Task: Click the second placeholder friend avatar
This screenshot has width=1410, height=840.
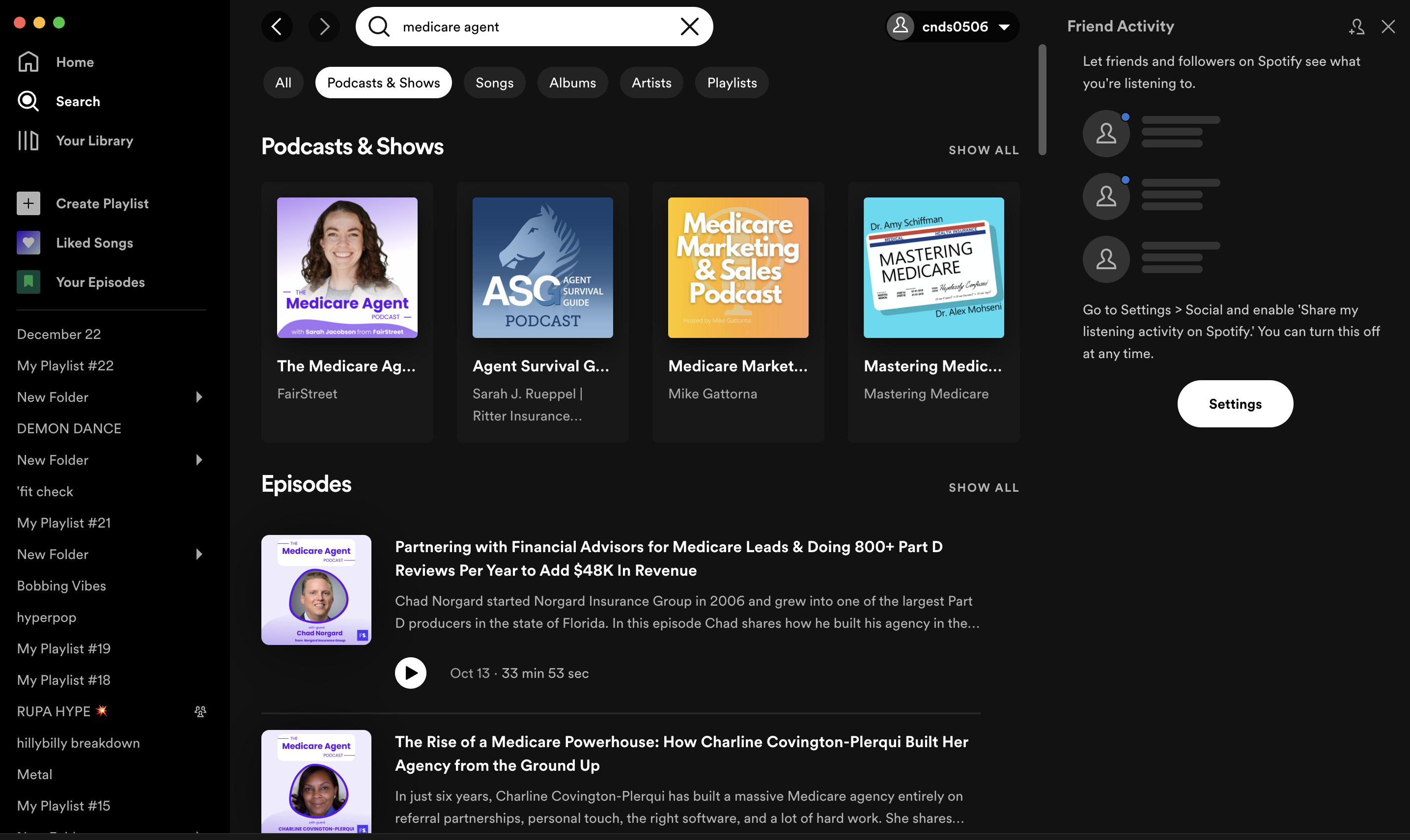Action: click(1106, 196)
